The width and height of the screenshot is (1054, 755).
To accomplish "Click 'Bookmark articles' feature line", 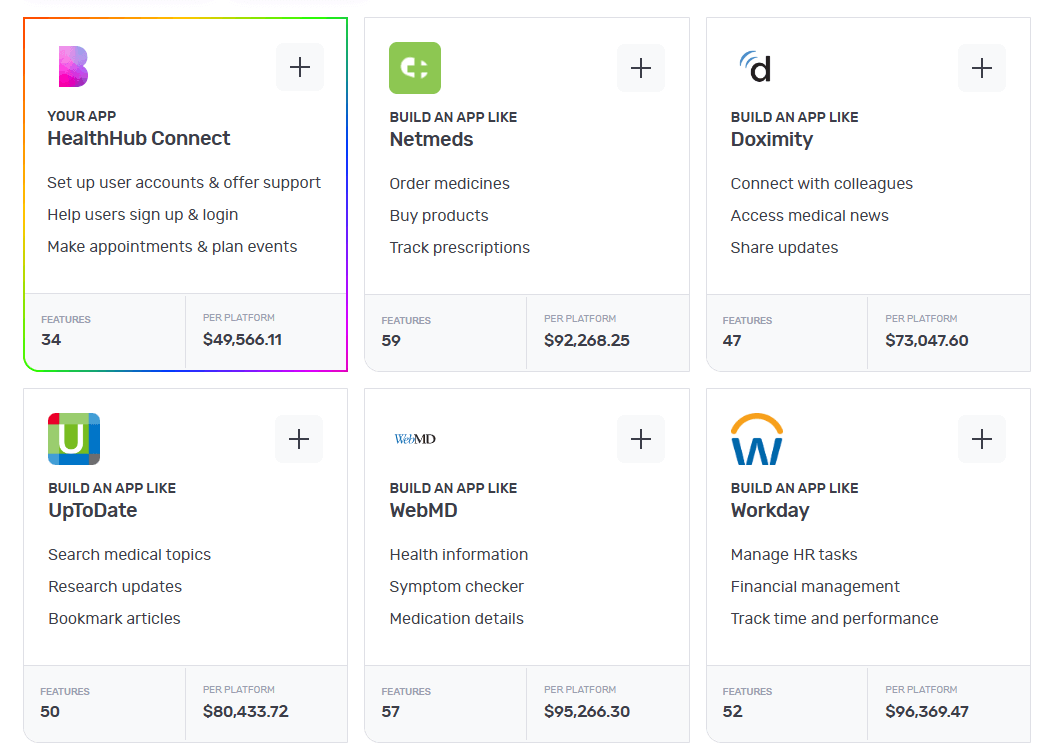I will [114, 619].
